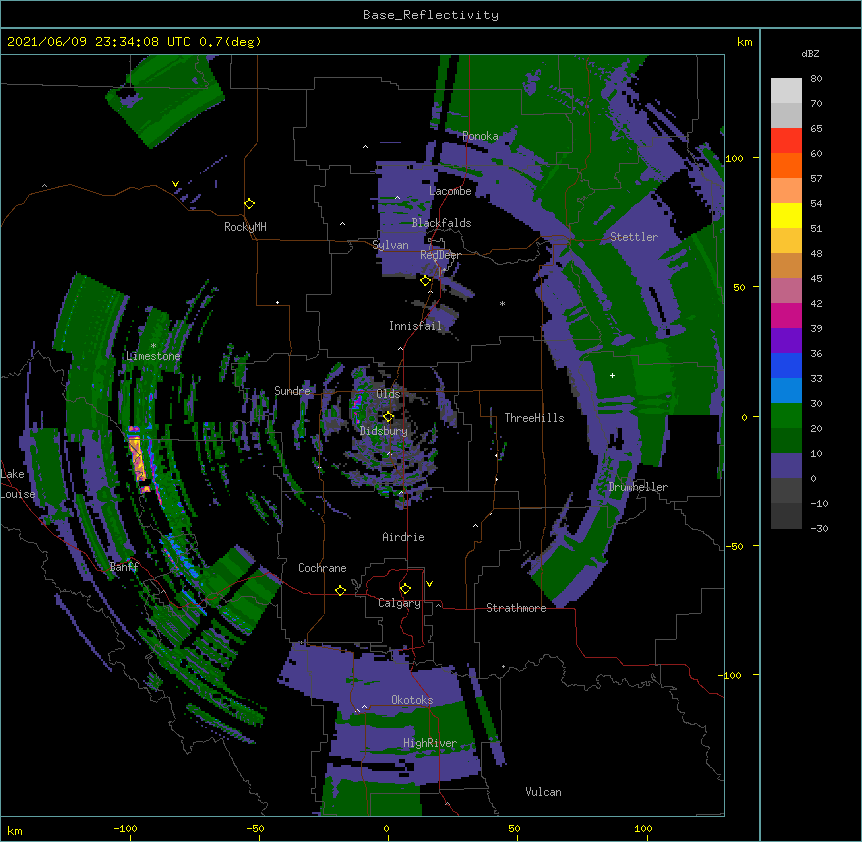Select the Olds label
This screenshot has width=862, height=842.
click(x=388, y=394)
